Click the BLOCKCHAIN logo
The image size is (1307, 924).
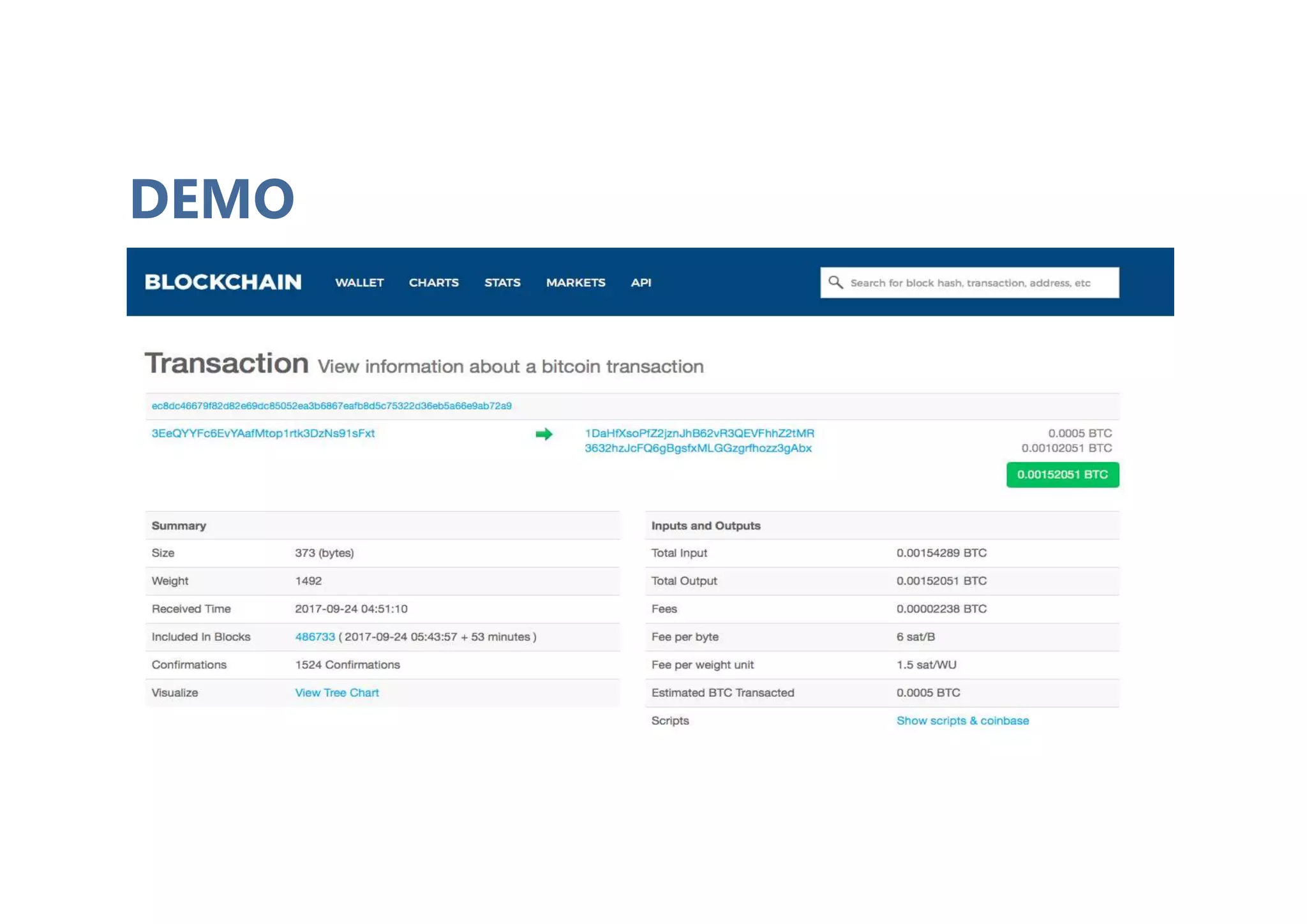pos(223,282)
